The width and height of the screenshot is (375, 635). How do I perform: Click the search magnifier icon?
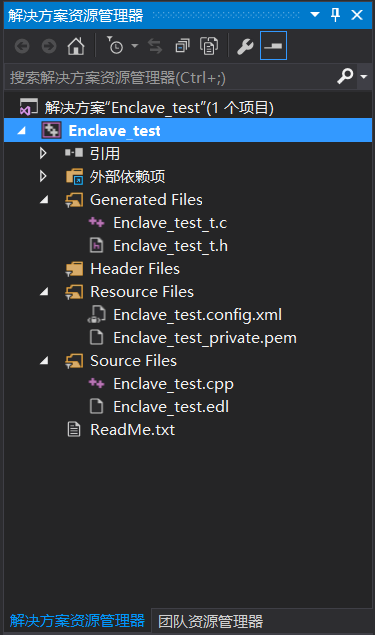click(x=345, y=76)
